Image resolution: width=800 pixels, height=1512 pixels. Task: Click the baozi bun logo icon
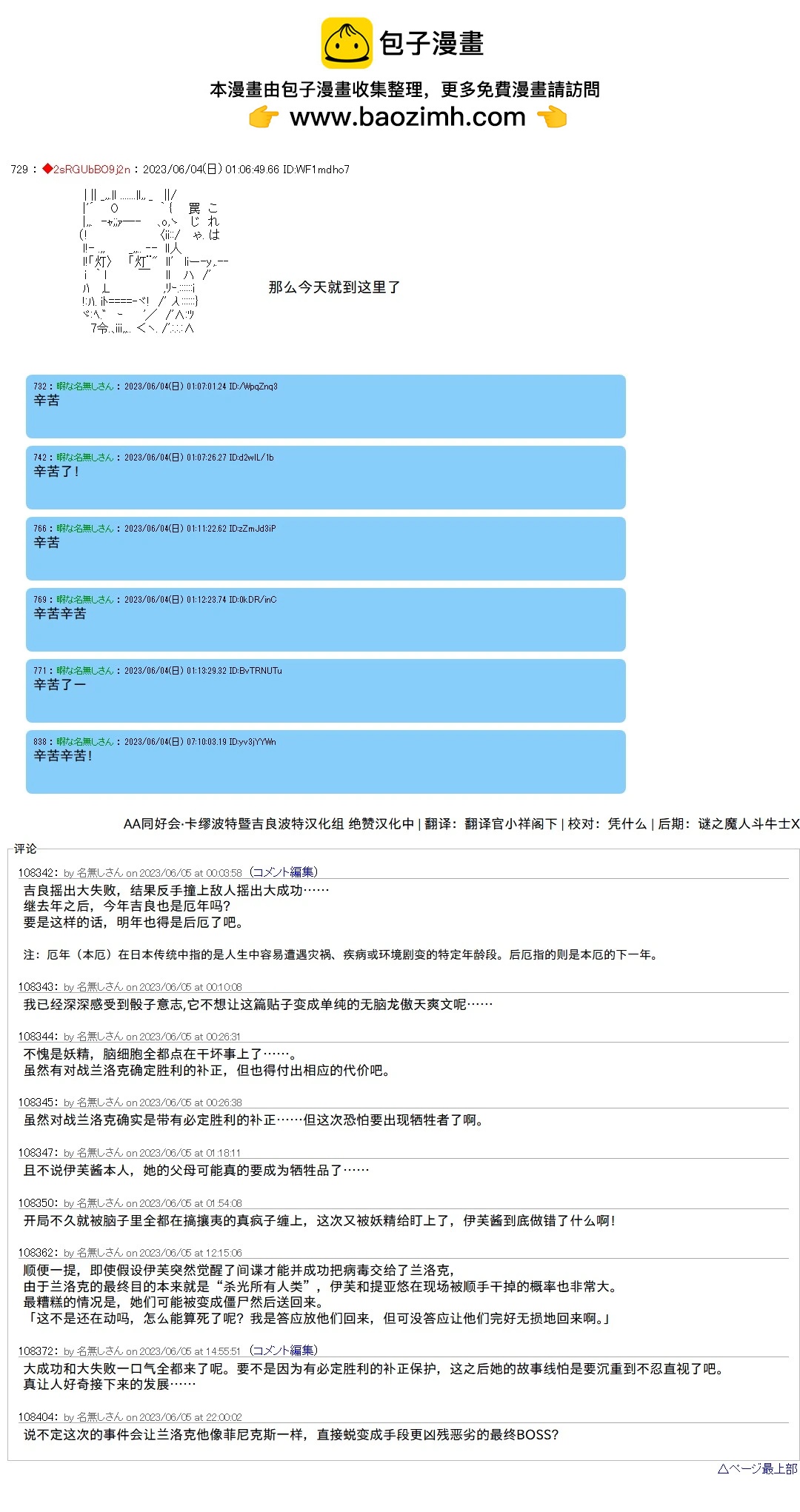pyautogui.click(x=347, y=43)
